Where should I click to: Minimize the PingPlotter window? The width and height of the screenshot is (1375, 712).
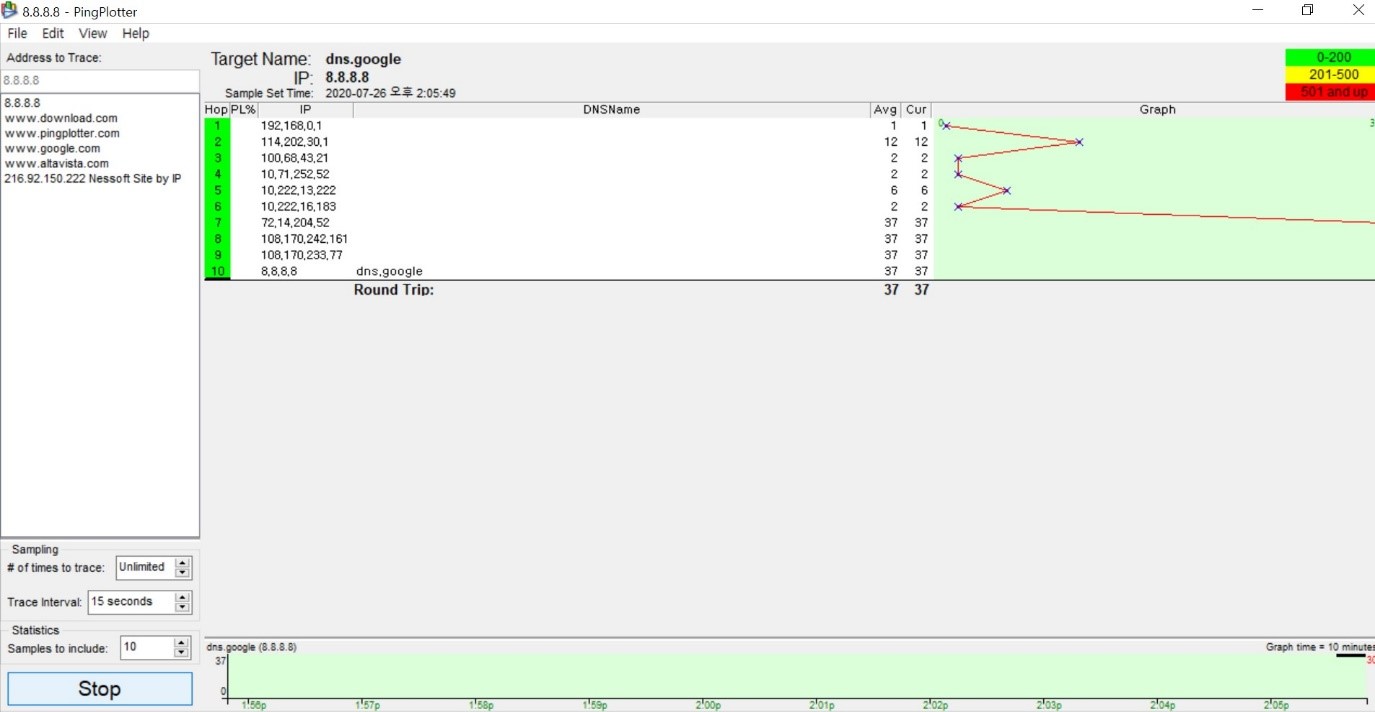1258,10
